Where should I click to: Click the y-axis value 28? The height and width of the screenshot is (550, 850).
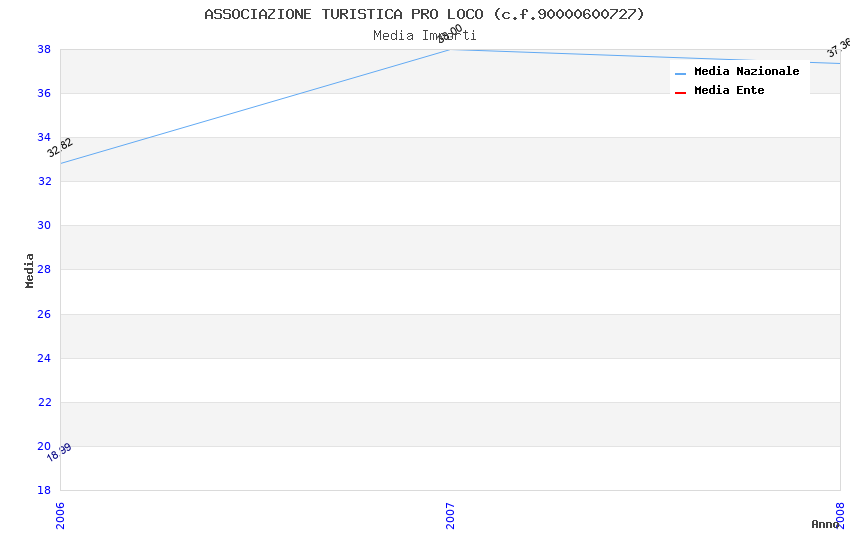coord(44,269)
